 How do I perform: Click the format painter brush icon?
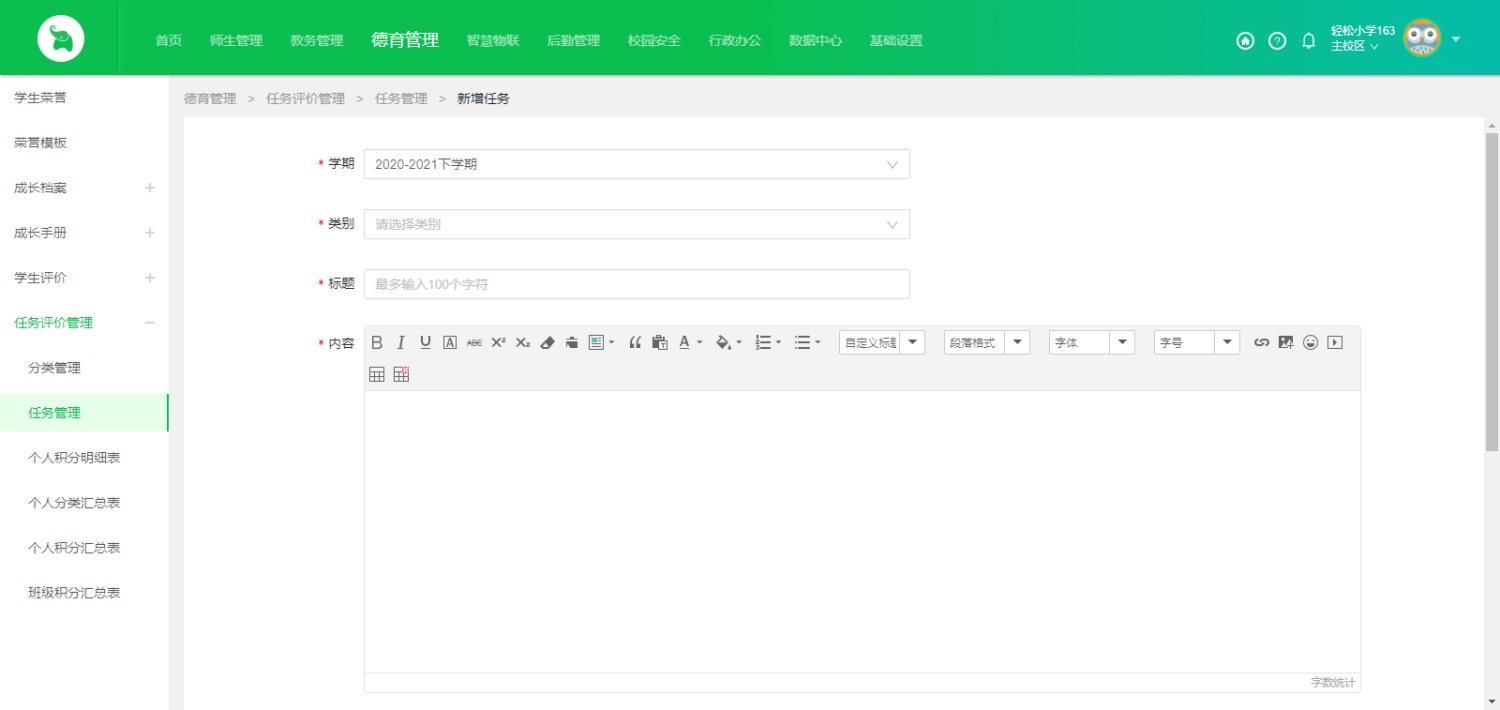572,342
